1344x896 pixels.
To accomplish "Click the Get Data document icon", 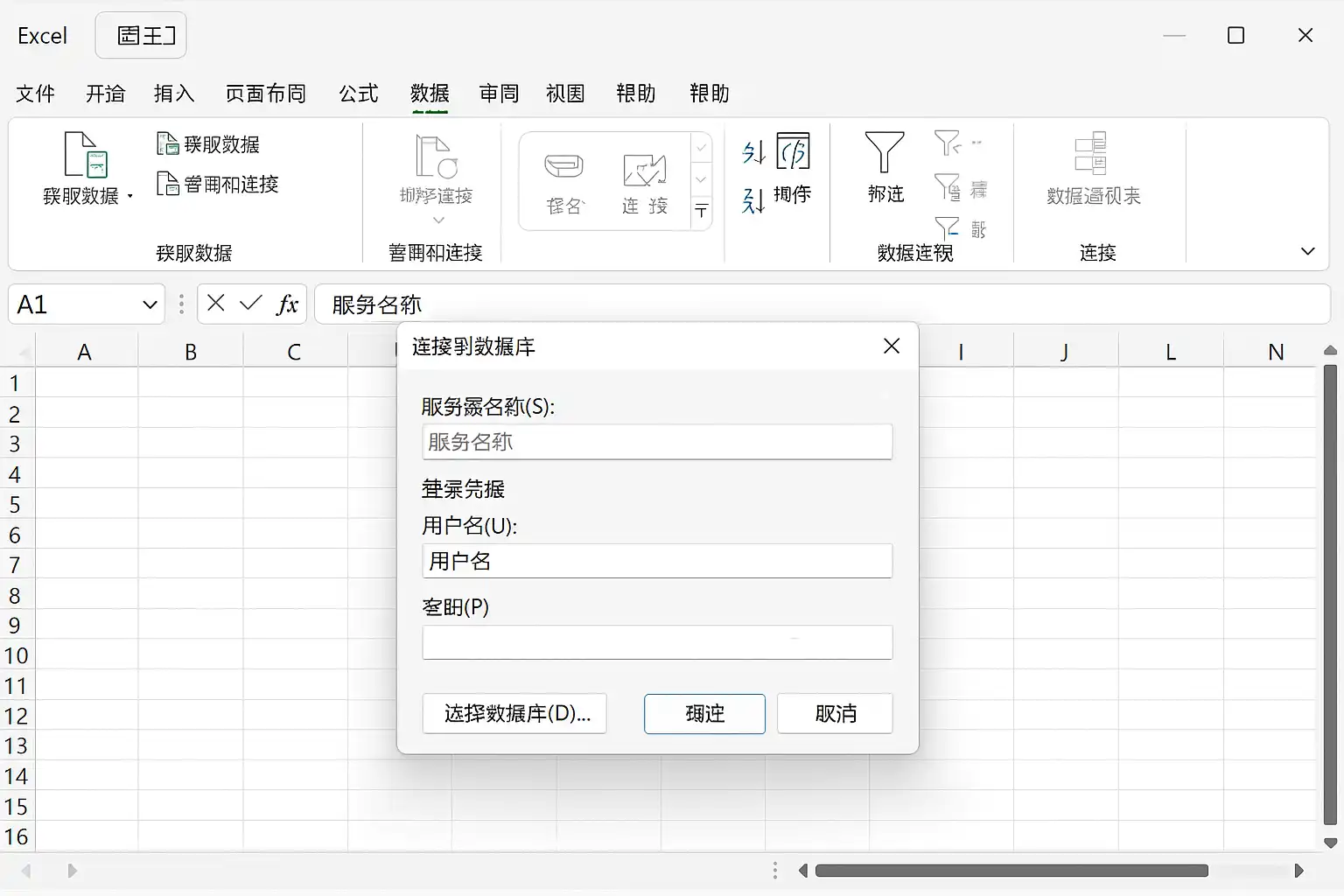I will 86,154.
